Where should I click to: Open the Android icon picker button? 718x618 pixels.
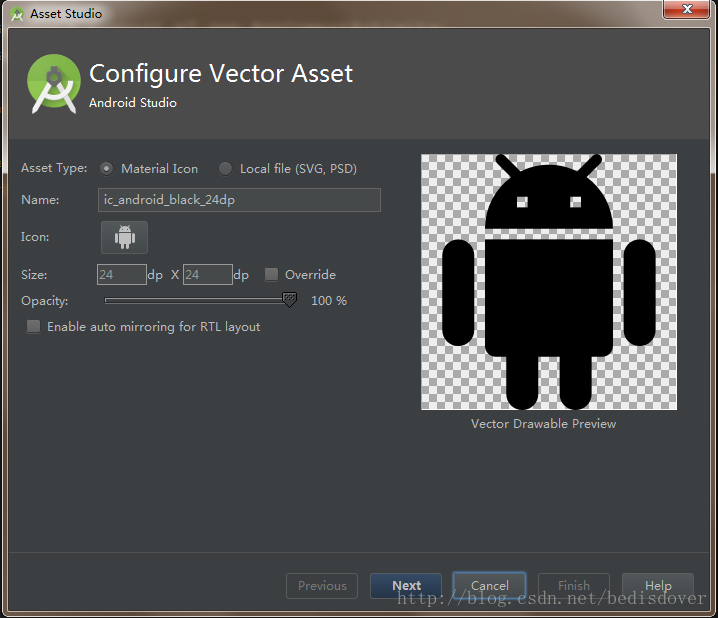(124, 237)
